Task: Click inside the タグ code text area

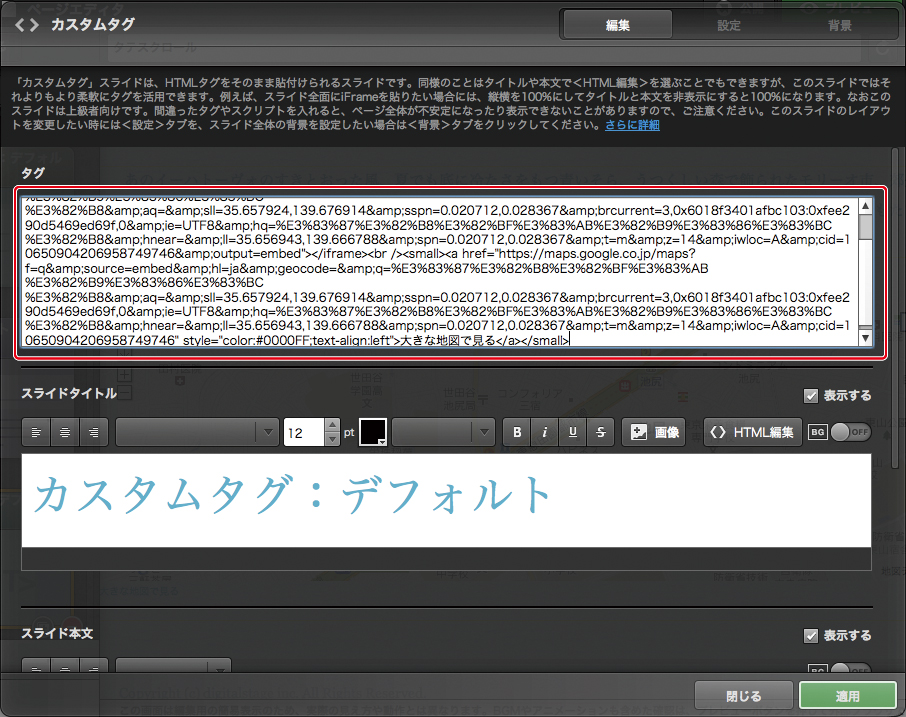Action: (440, 272)
